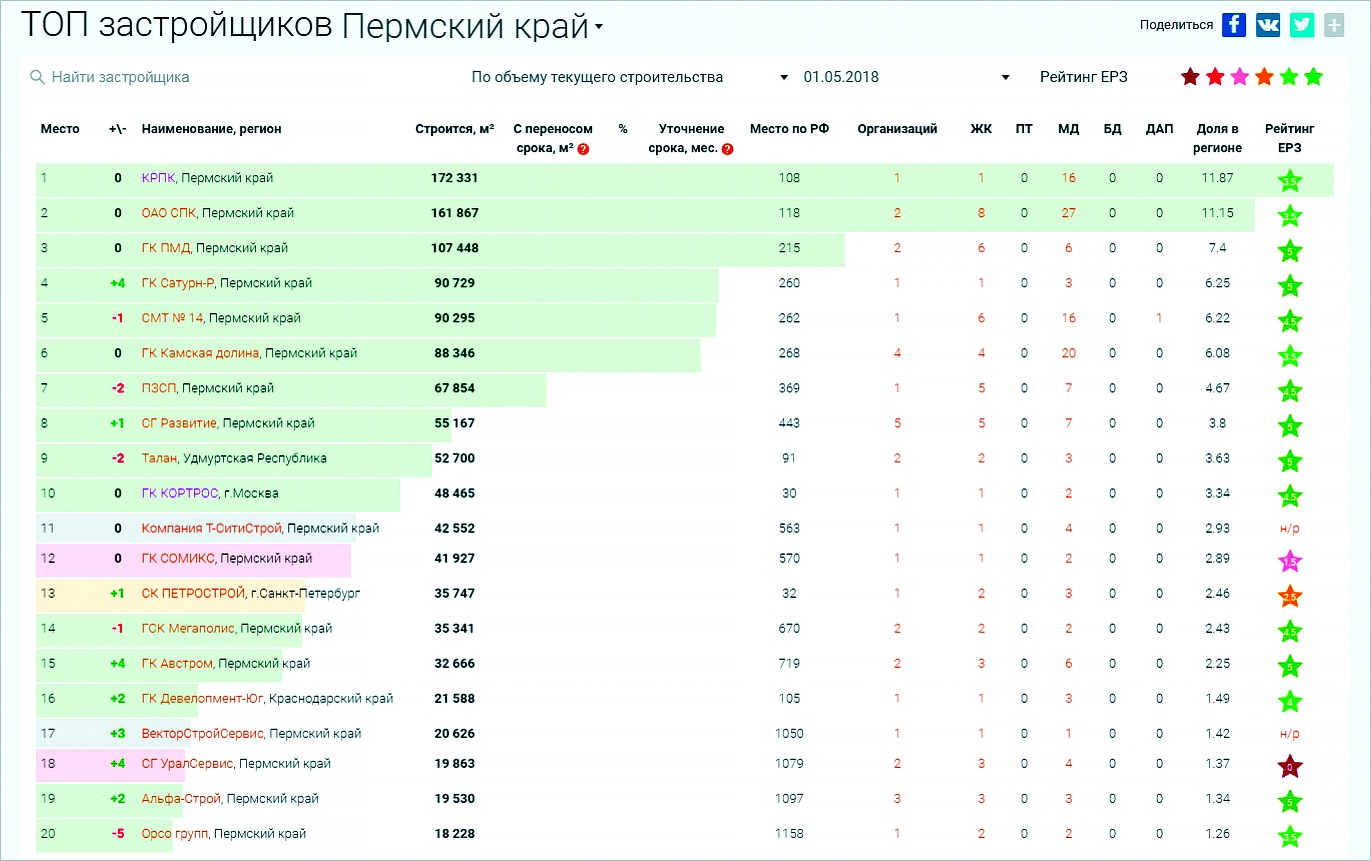Click МД value 27 in ОАО СПК row

coord(1068,213)
